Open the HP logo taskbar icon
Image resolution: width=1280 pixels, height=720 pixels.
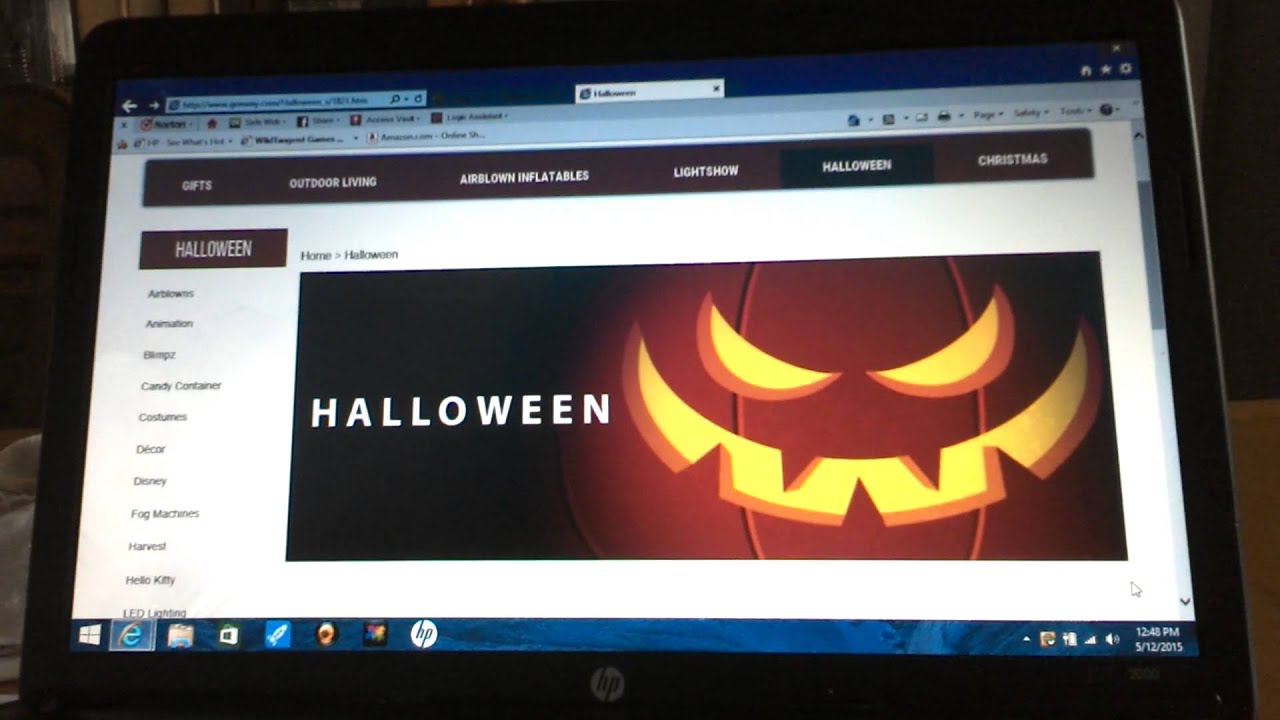click(x=424, y=633)
